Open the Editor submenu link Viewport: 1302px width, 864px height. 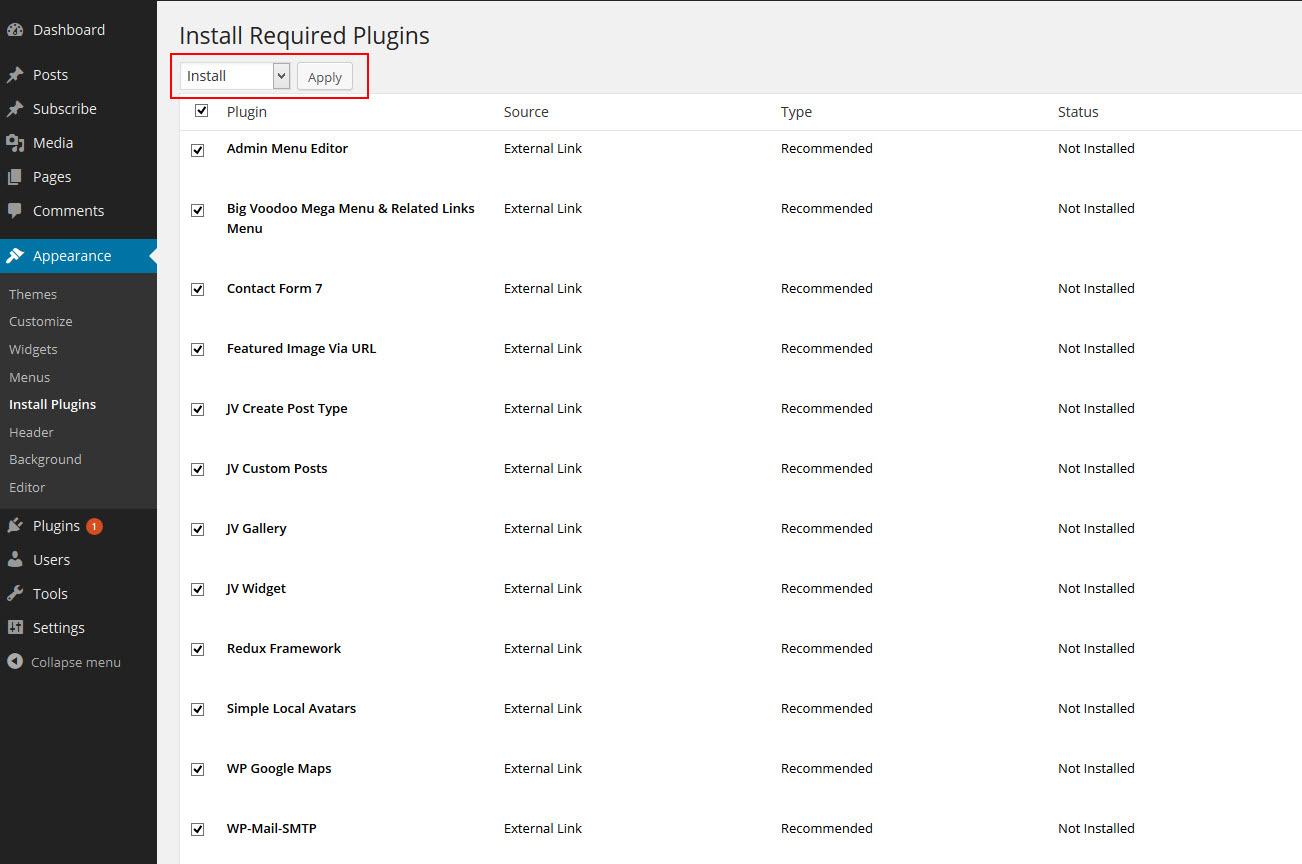(x=27, y=487)
